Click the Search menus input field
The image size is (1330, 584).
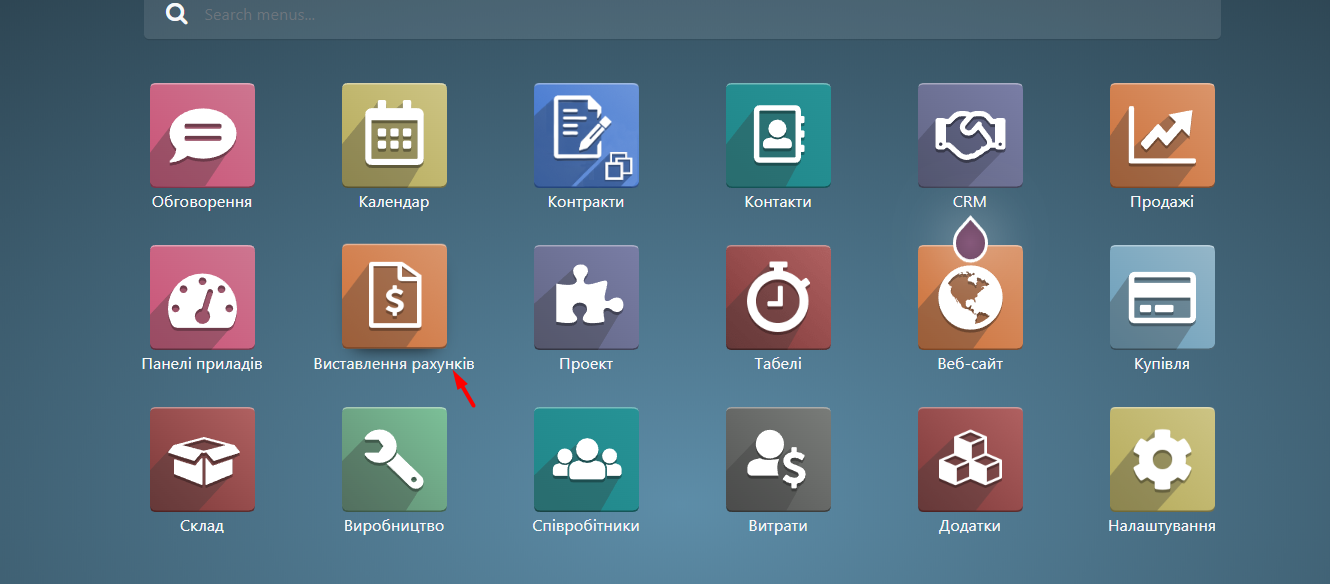pos(700,16)
